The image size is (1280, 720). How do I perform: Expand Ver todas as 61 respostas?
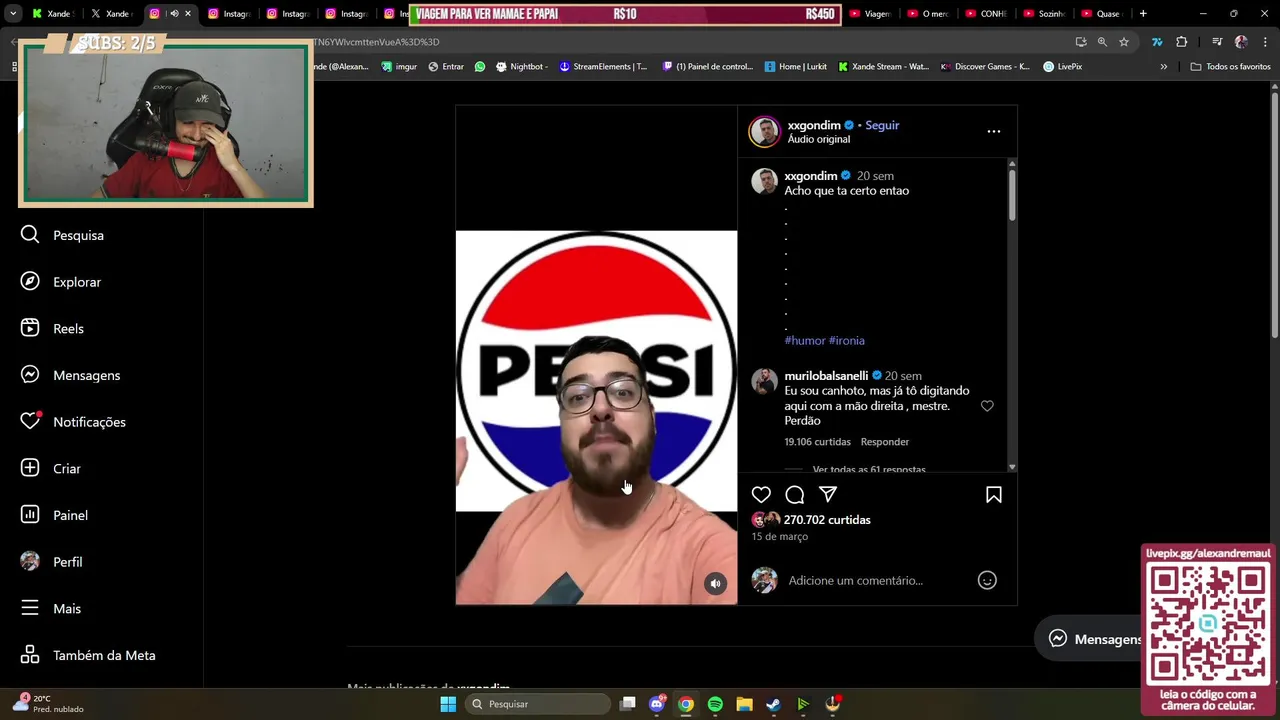point(869,469)
